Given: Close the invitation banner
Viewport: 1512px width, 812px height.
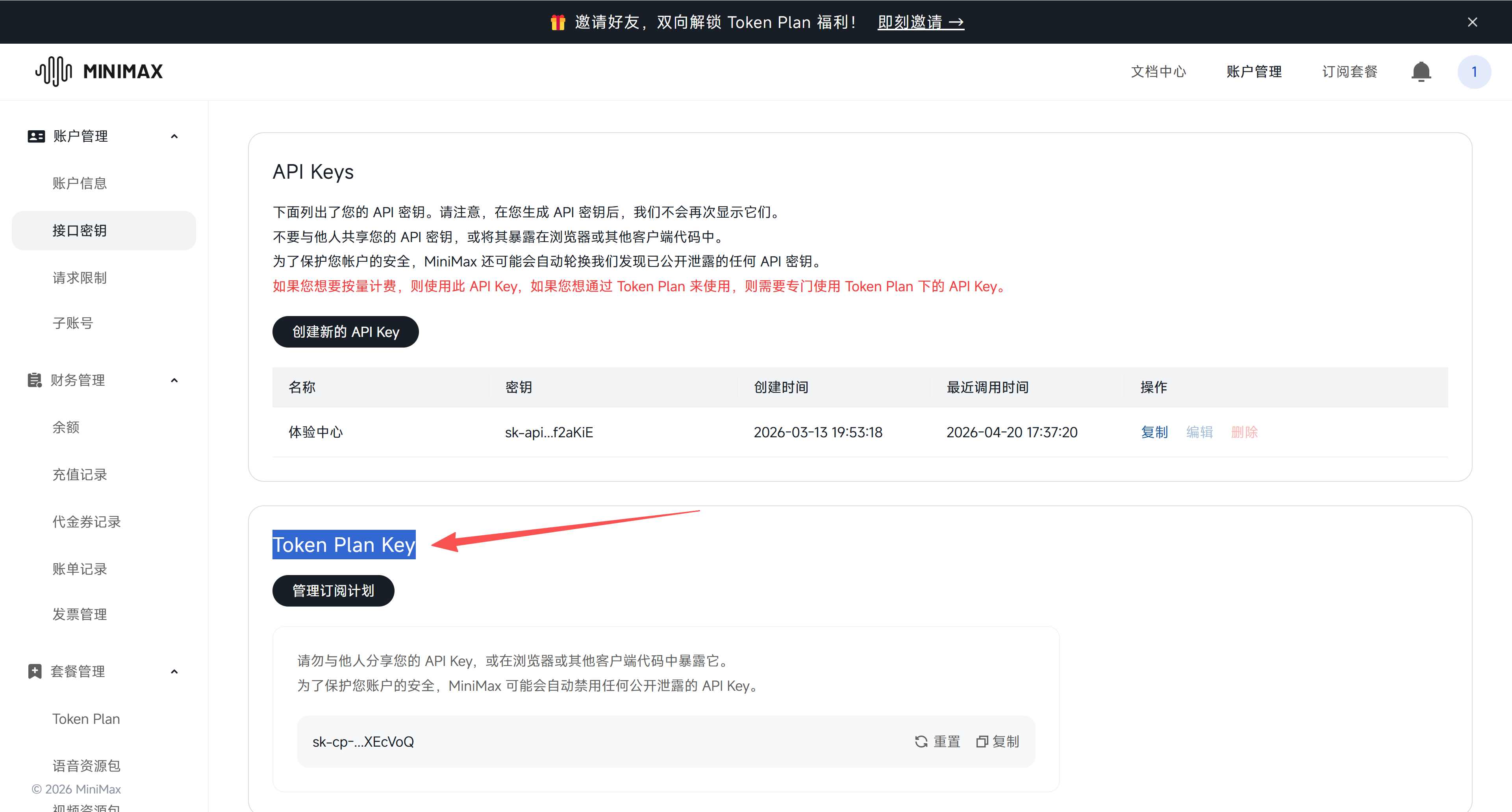Looking at the screenshot, I should click(x=1472, y=22).
